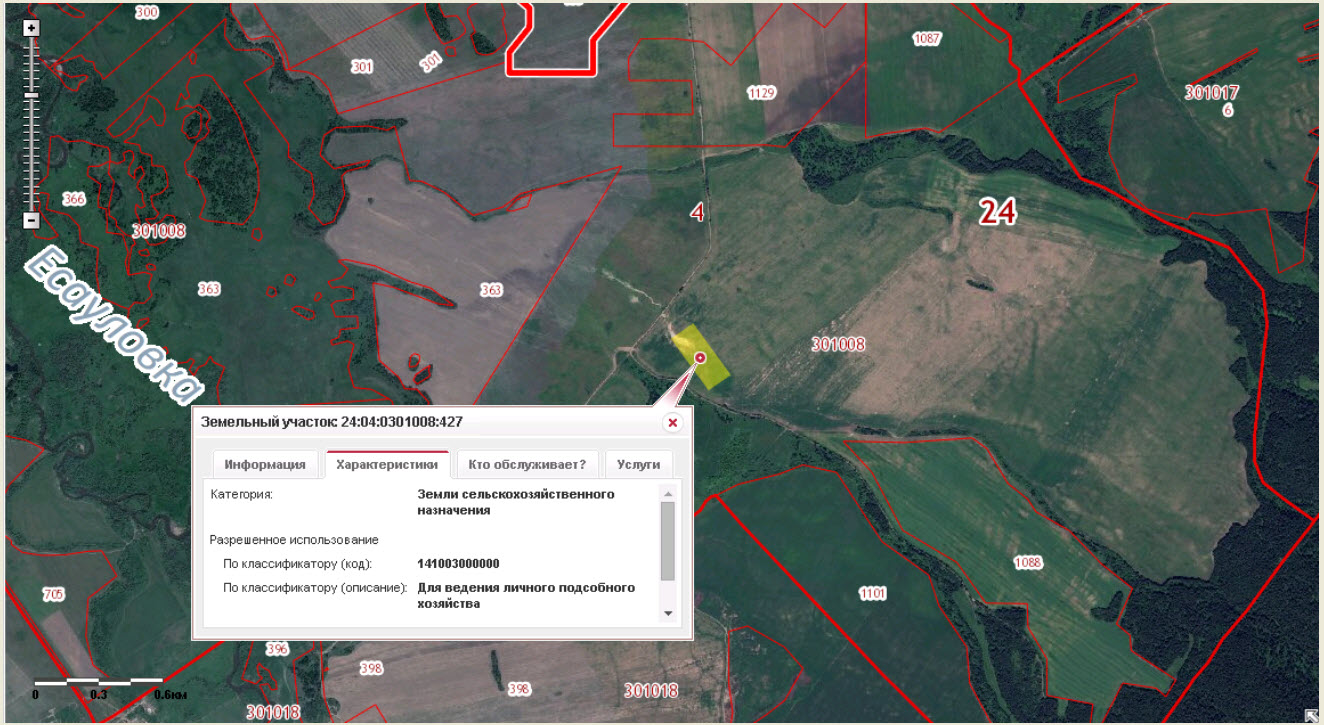Click quarter label 301017
Viewport: 1324px width, 725px height.
1212,93
